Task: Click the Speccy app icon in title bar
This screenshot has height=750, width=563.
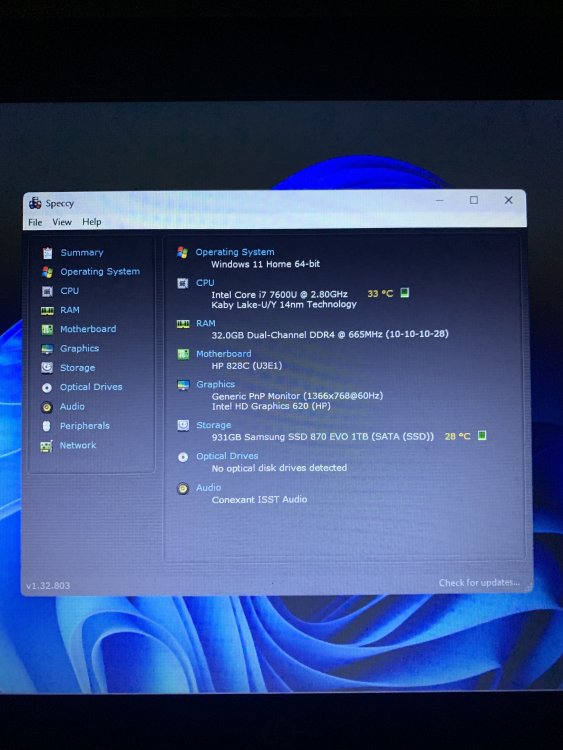Action: (x=35, y=203)
